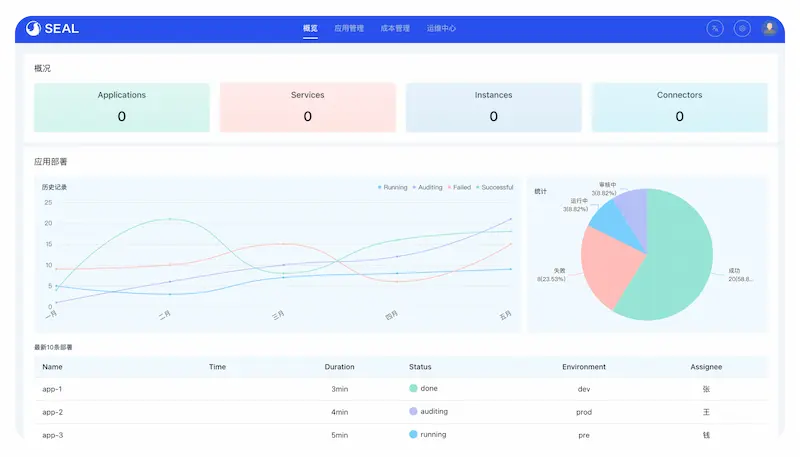Toggle the Auditing series in chart legend

(428, 187)
